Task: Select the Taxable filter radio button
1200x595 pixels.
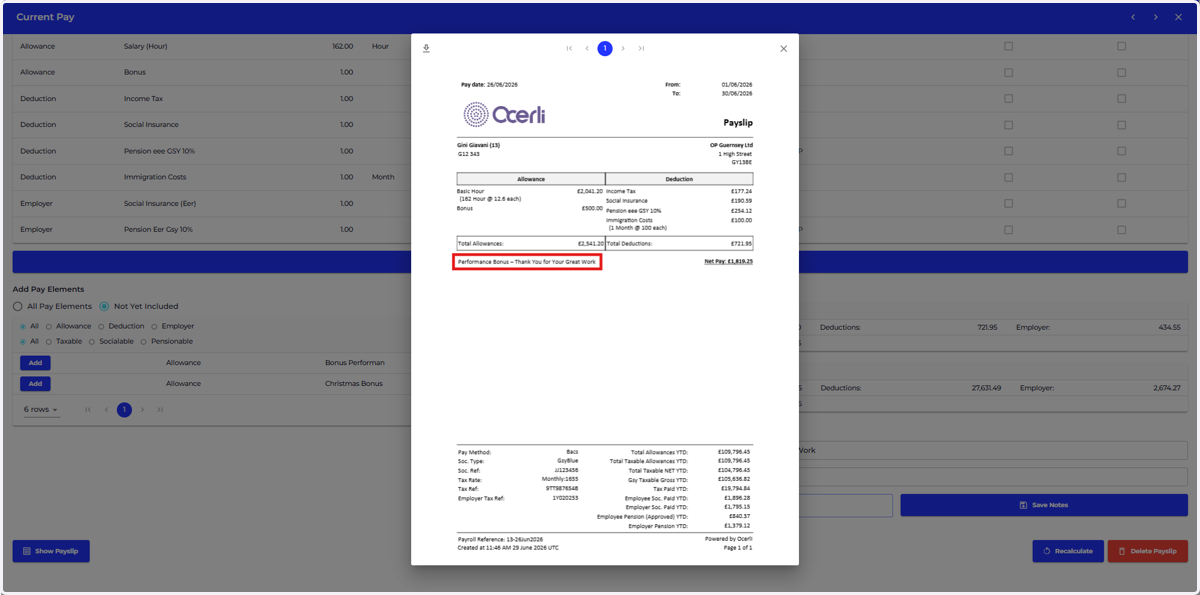Action: tap(48, 341)
